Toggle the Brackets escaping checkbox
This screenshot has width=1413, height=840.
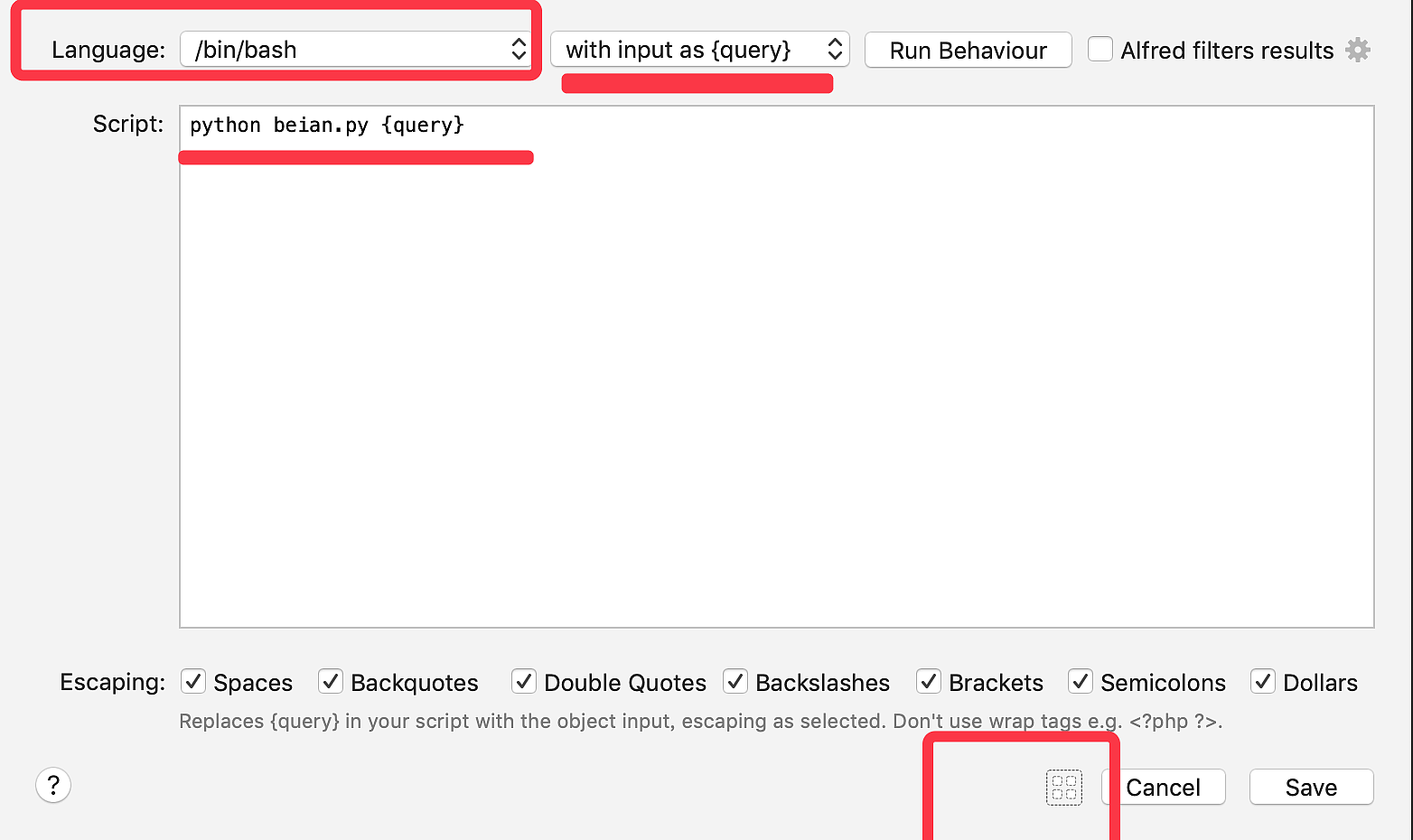click(929, 682)
